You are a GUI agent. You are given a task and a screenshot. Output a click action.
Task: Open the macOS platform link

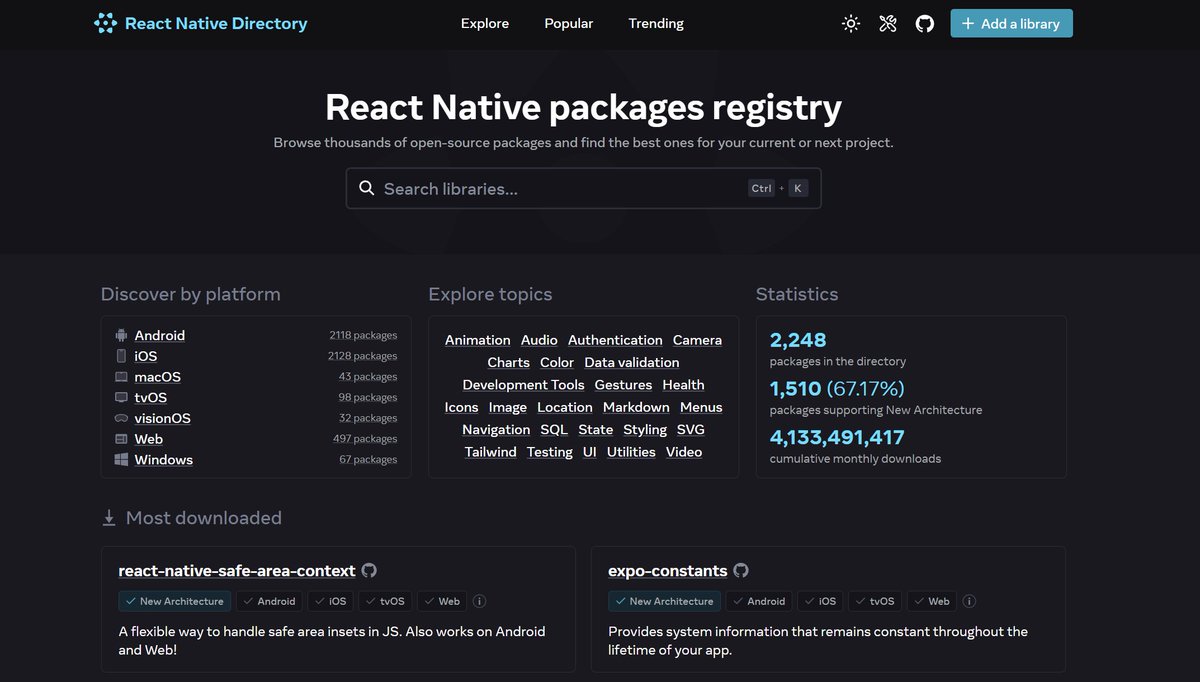tap(158, 377)
